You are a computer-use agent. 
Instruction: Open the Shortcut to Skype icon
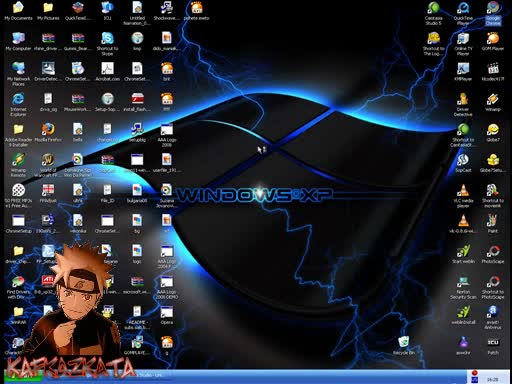[107, 43]
